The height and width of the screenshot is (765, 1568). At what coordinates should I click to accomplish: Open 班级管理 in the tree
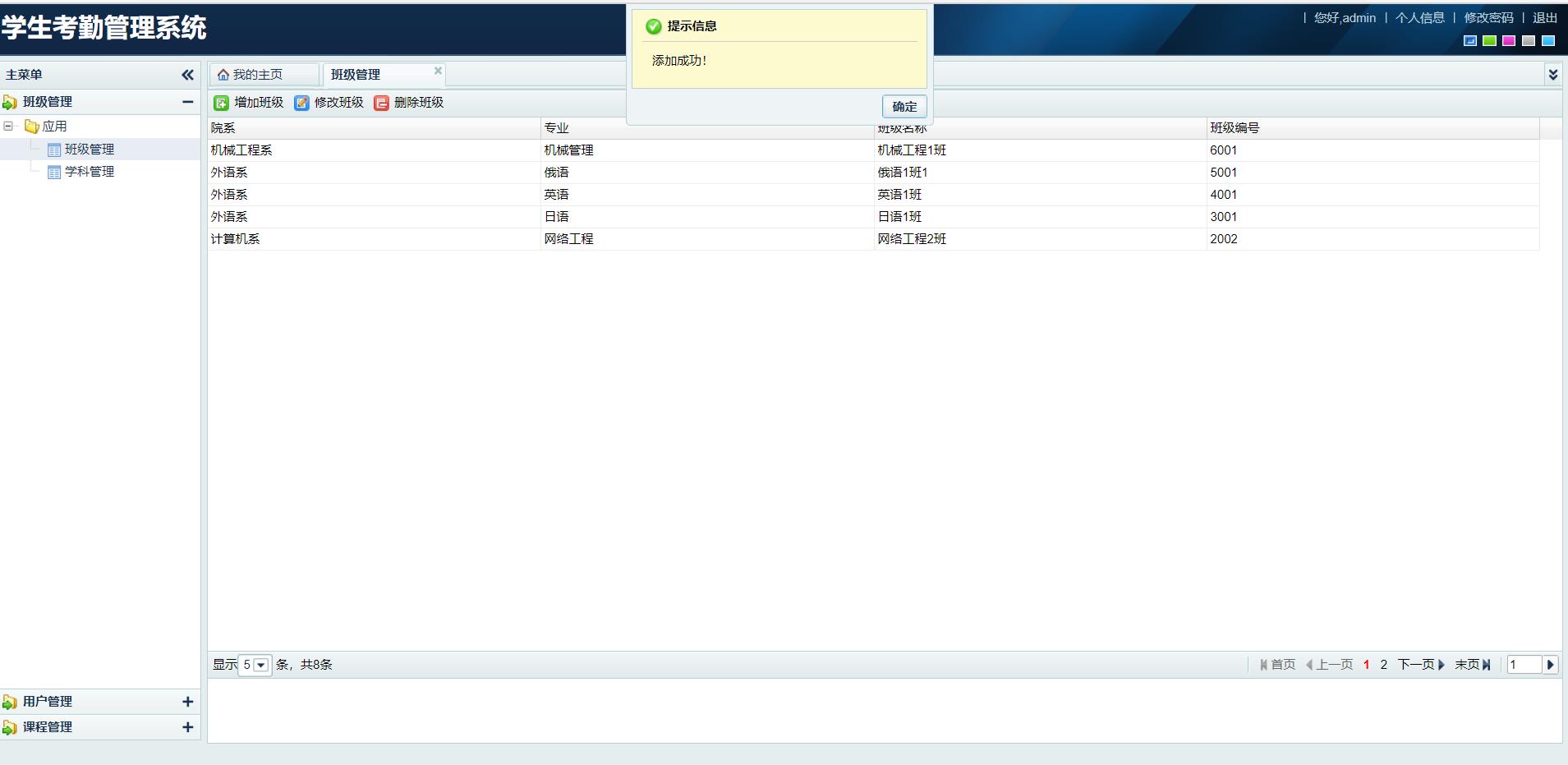90,150
